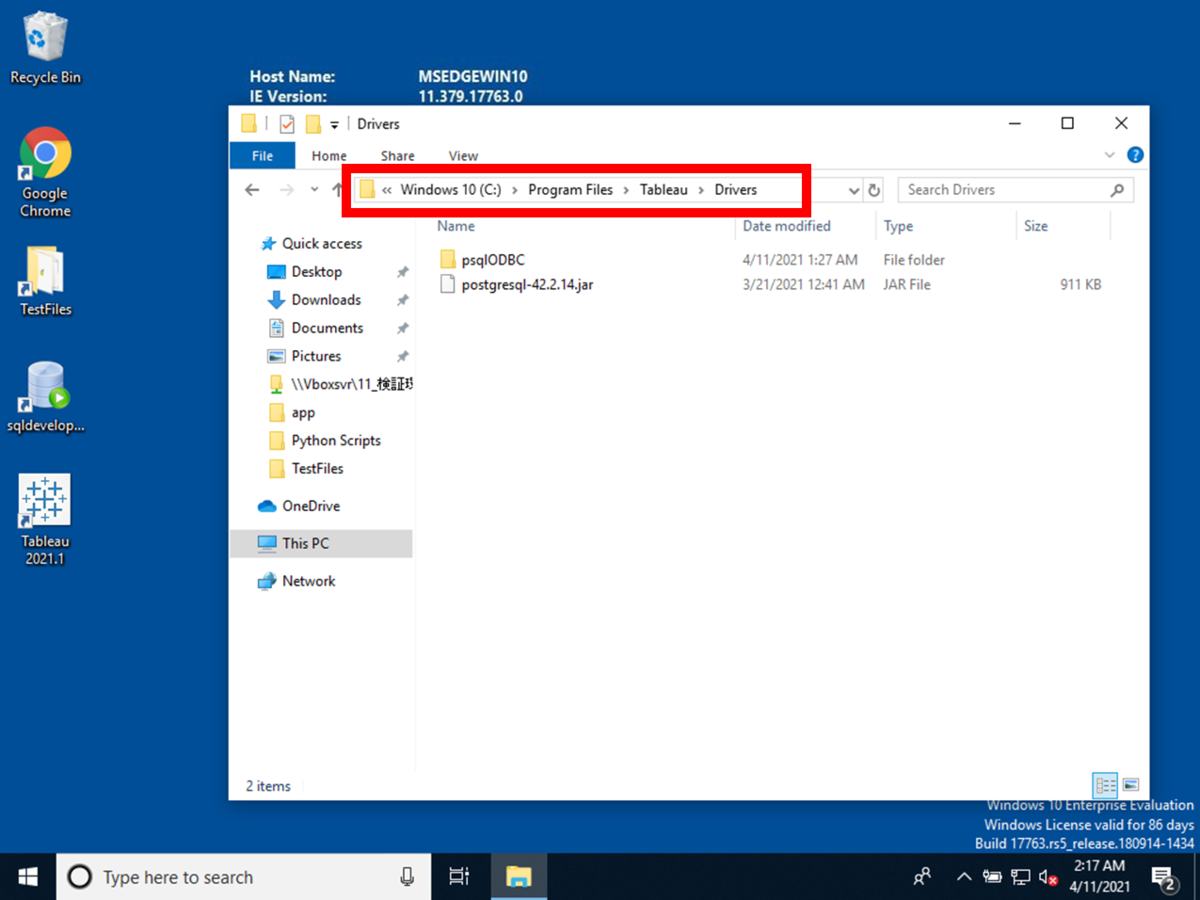The height and width of the screenshot is (900, 1200).
Task: Click the Properties icon in quick access toolbar
Action: tap(287, 124)
